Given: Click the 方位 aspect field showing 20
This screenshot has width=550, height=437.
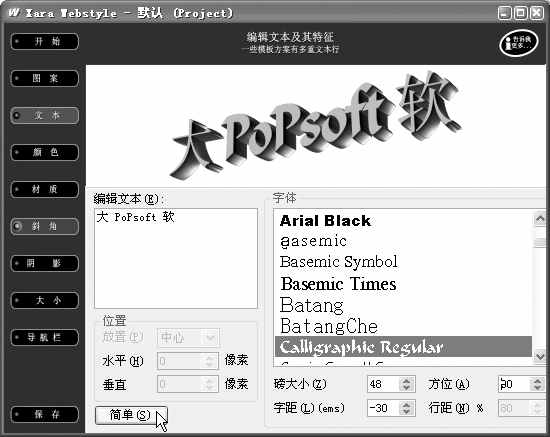Looking at the screenshot, I should [x=514, y=384].
